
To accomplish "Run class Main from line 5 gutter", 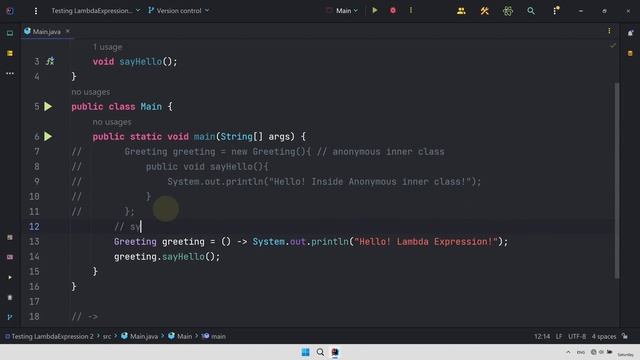I will click(48, 107).
